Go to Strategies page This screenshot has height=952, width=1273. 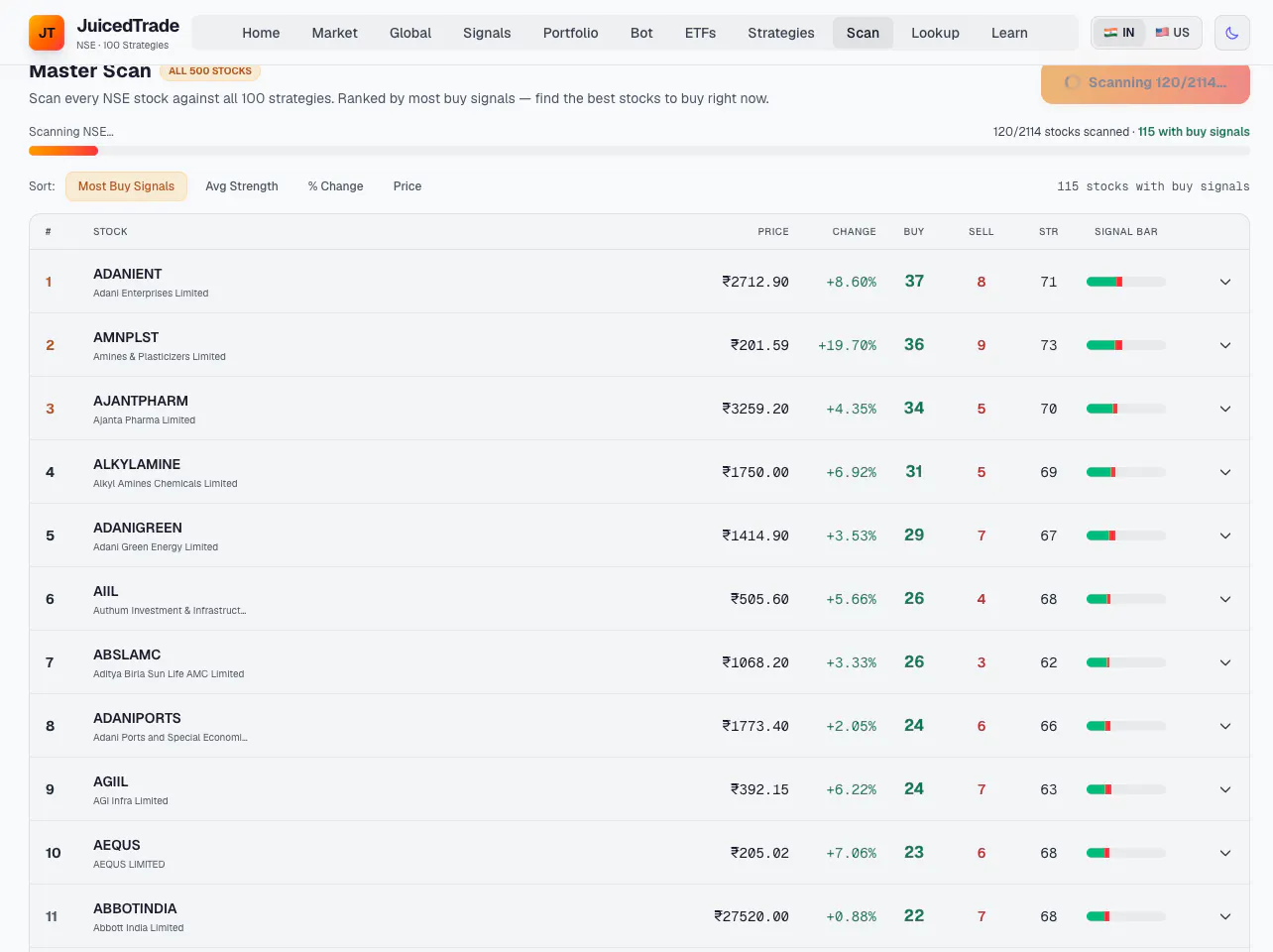[781, 33]
